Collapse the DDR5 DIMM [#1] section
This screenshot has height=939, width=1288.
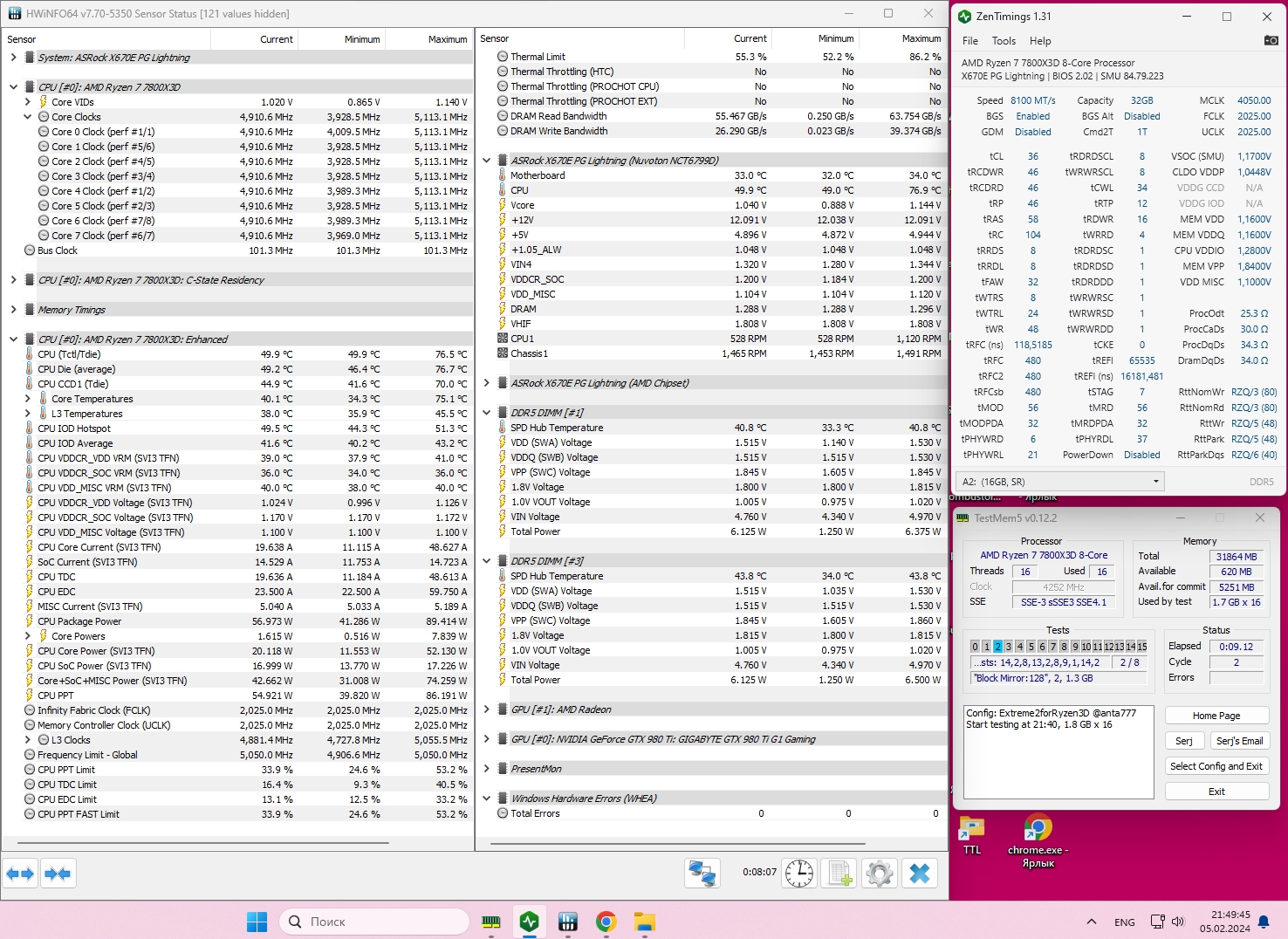(487, 413)
